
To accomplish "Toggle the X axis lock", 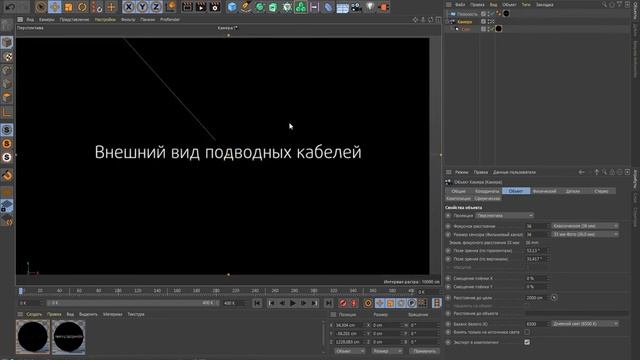I will [129, 7].
